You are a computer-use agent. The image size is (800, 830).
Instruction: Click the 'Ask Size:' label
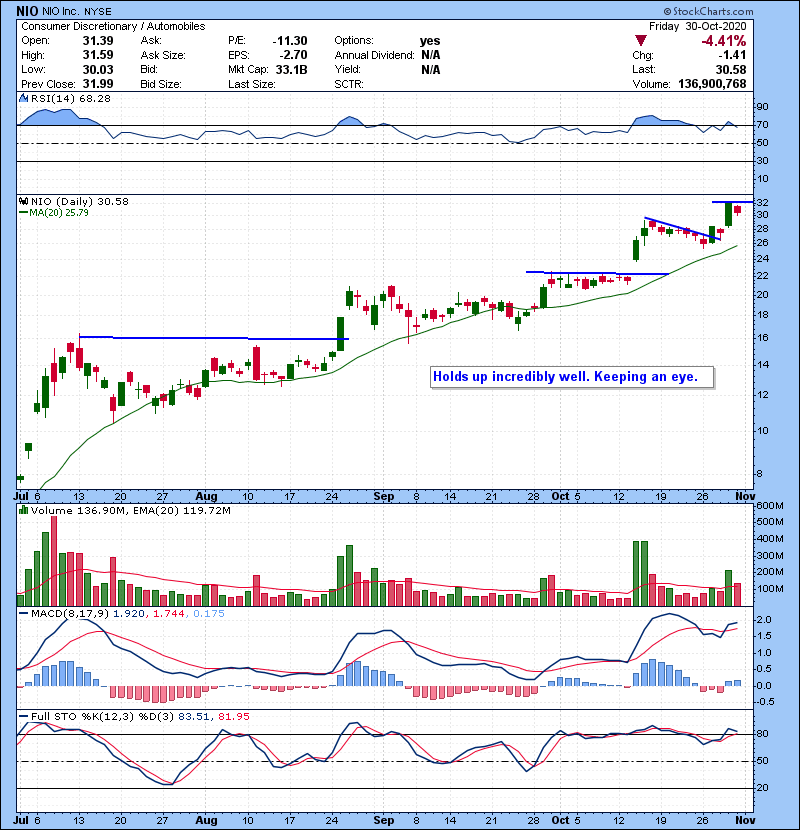click(163, 55)
